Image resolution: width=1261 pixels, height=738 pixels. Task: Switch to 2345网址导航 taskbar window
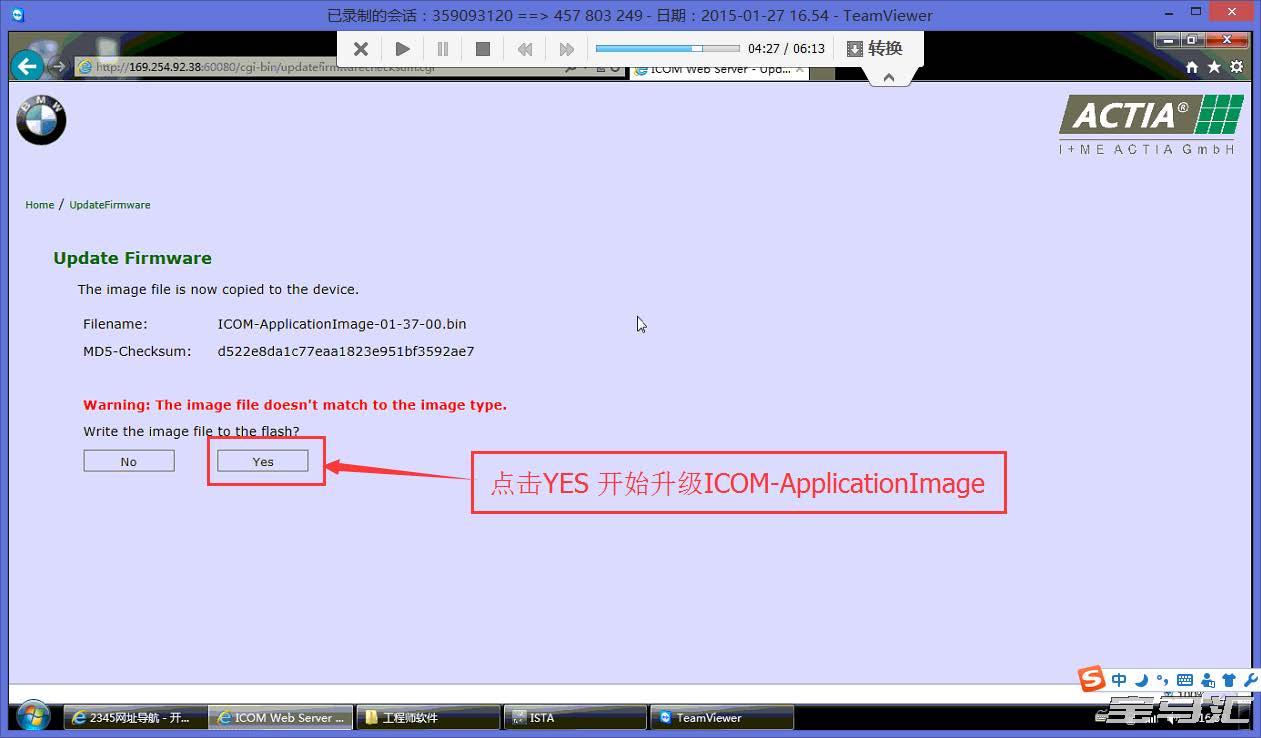(x=134, y=717)
